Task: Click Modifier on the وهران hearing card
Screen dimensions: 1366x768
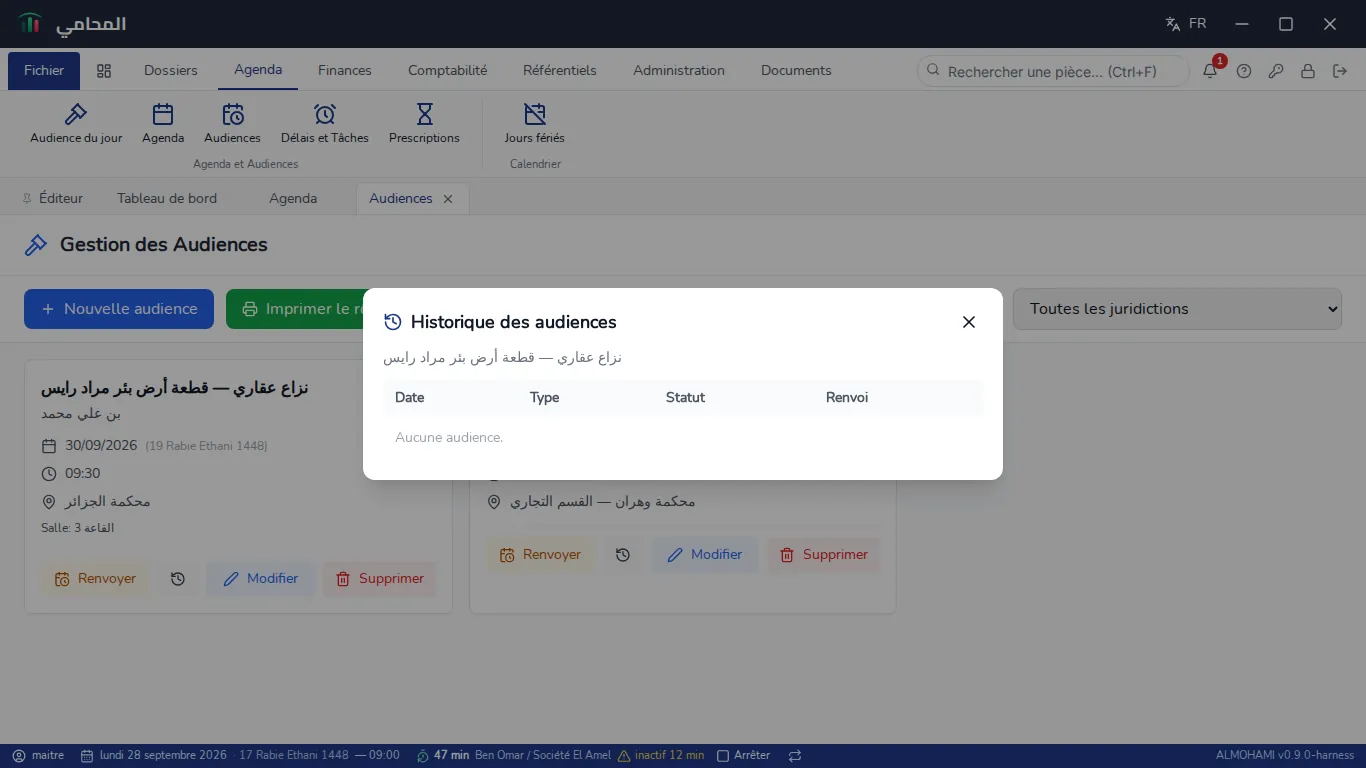Action: click(x=705, y=555)
